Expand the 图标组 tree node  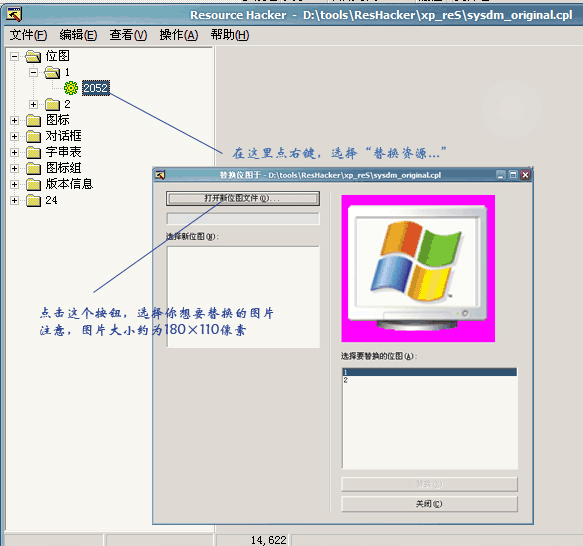[x=15, y=168]
